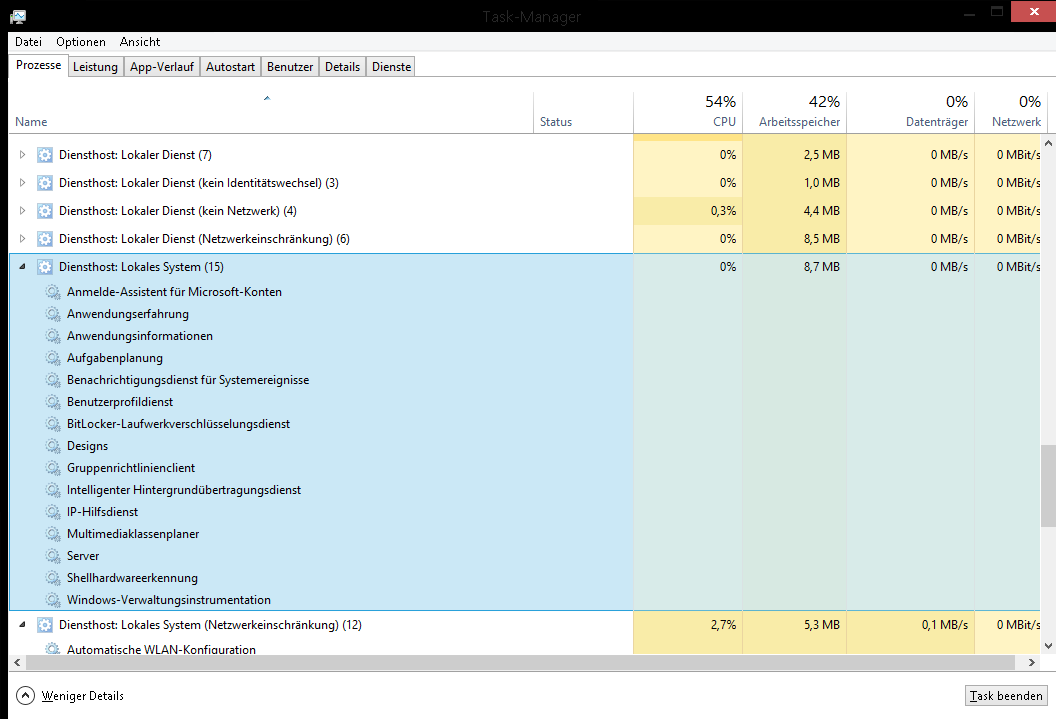Click the Task beenden button

coord(1006,695)
